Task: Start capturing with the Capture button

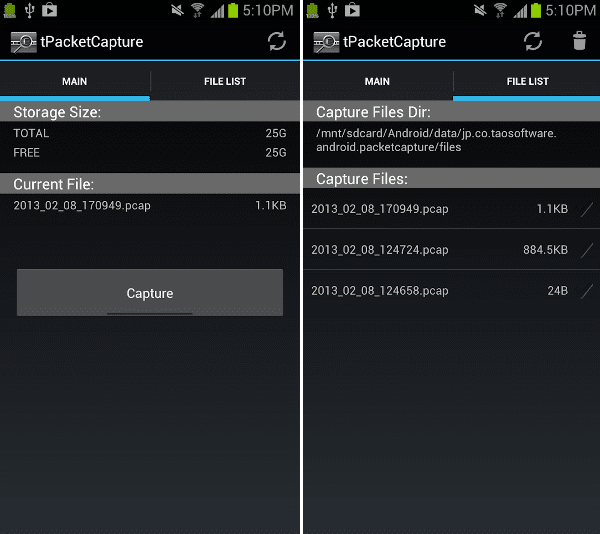Action: point(150,293)
